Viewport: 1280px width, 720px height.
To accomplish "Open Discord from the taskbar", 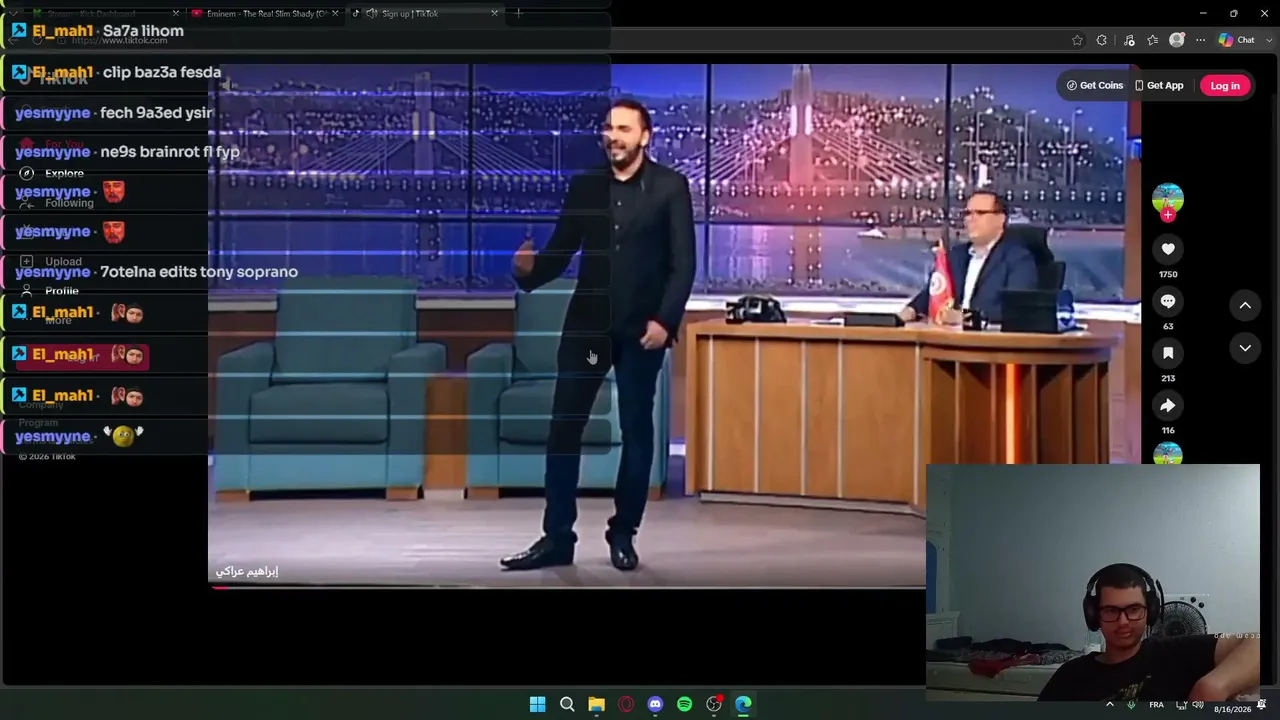I will (655, 704).
